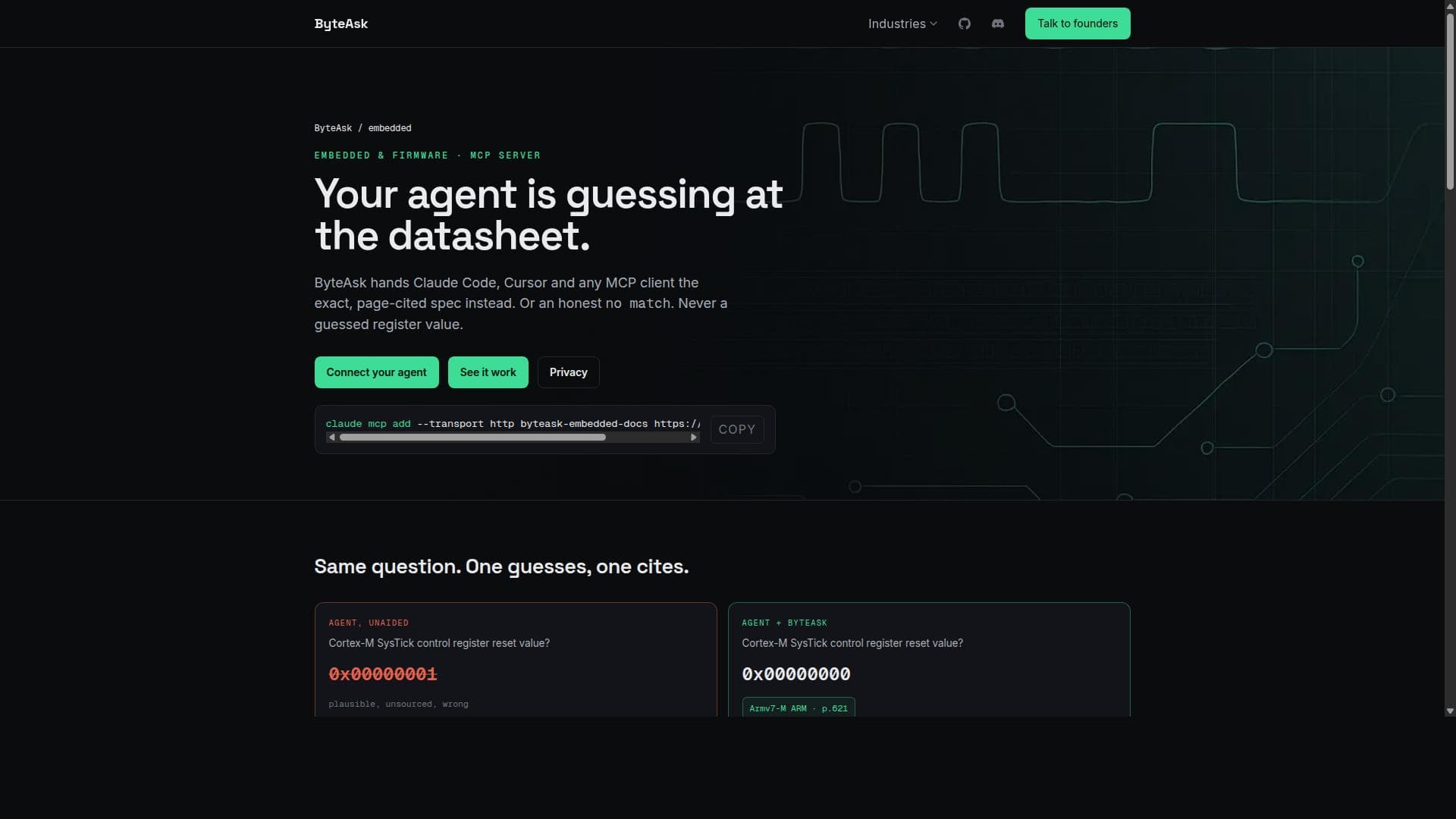Viewport: 1456px width, 819px height.
Task: Click the See it work button
Action: tap(488, 372)
